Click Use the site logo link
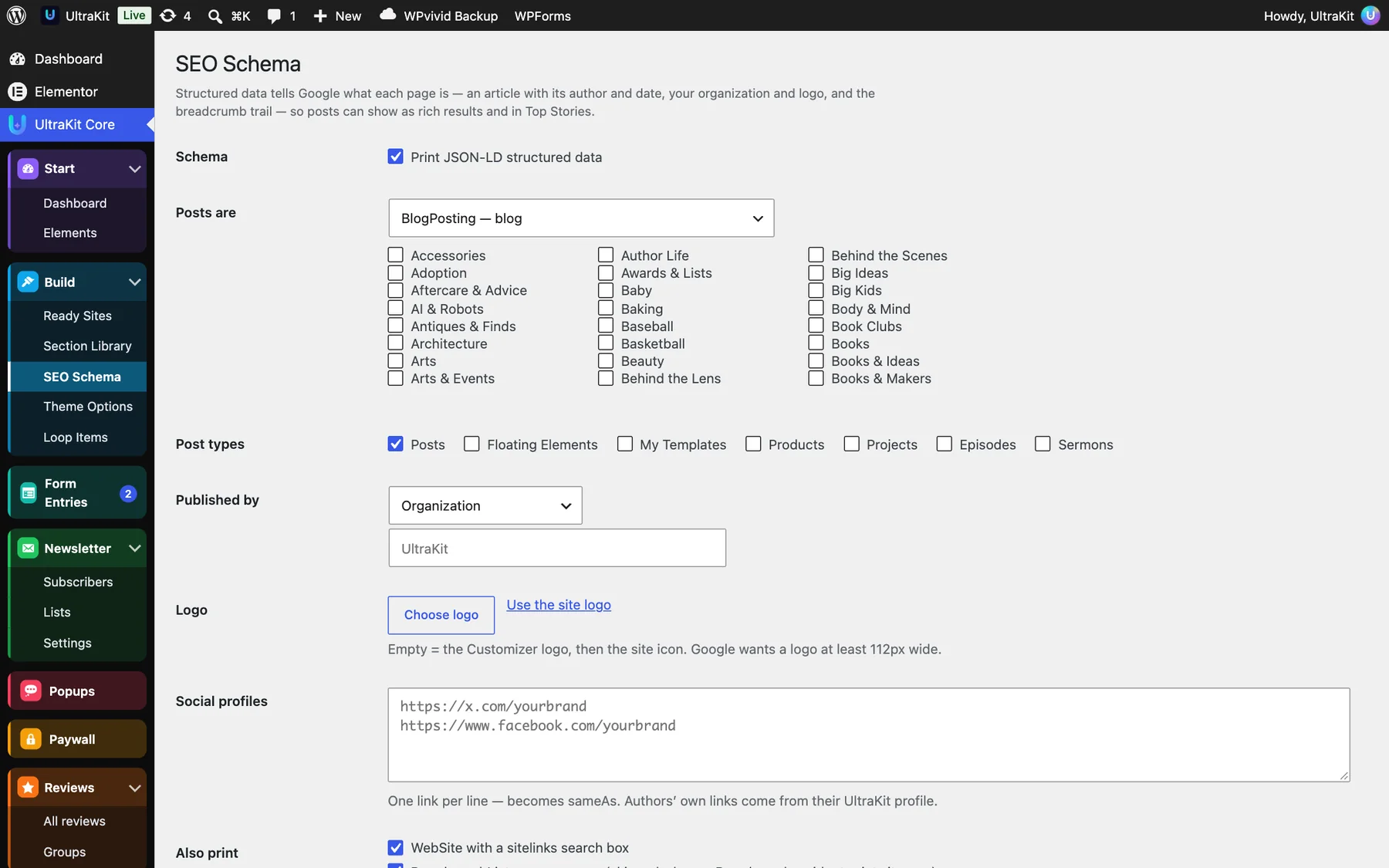Viewport: 1389px width, 868px height. point(559,605)
